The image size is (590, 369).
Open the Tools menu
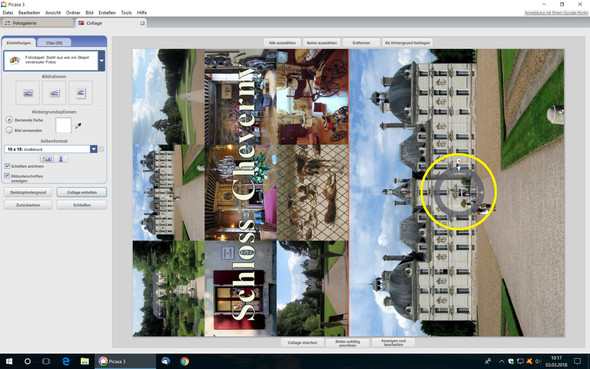[x=126, y=13]
